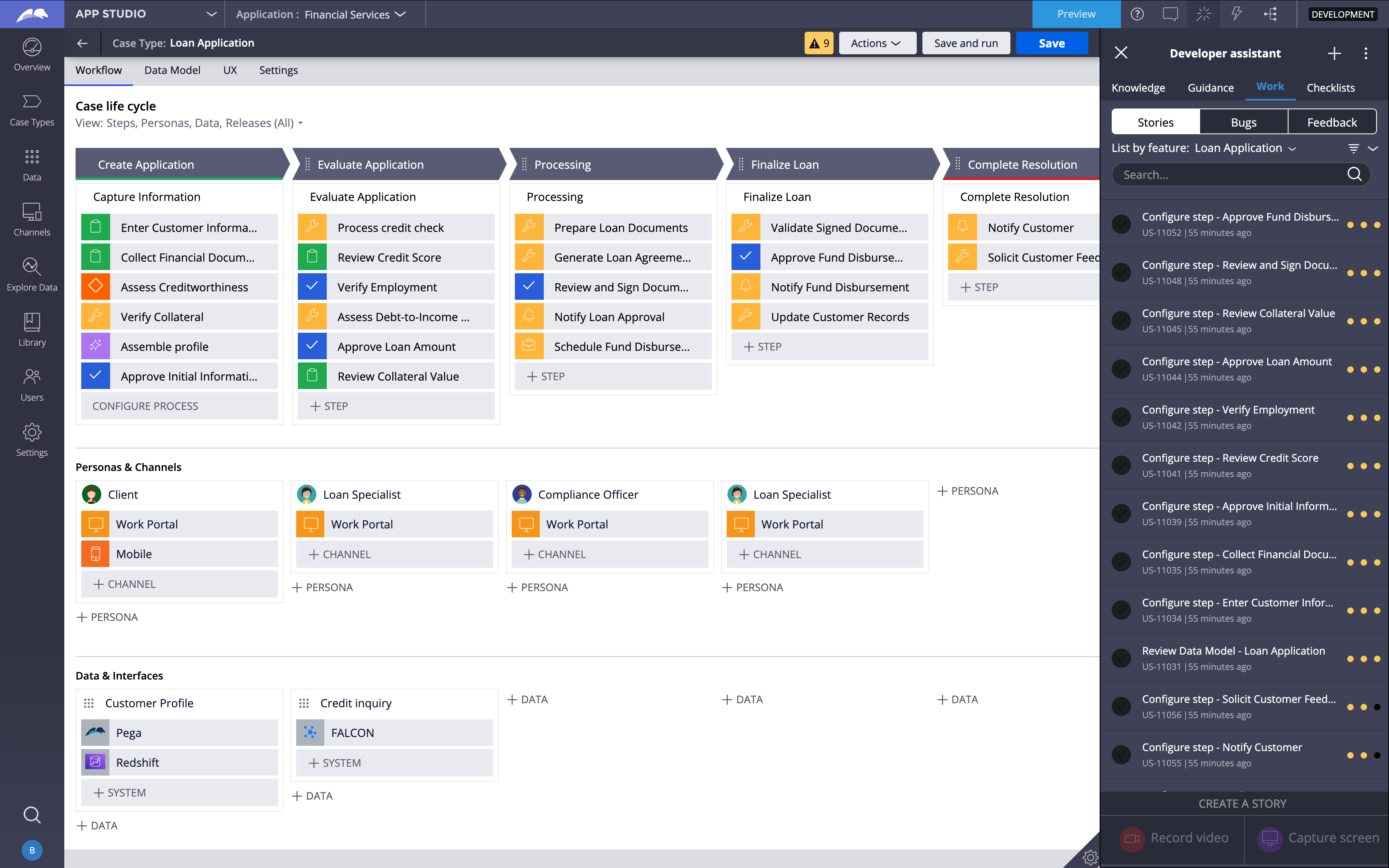Open the help question mark icon
1389x868 pixels.
pos(1137,14)
